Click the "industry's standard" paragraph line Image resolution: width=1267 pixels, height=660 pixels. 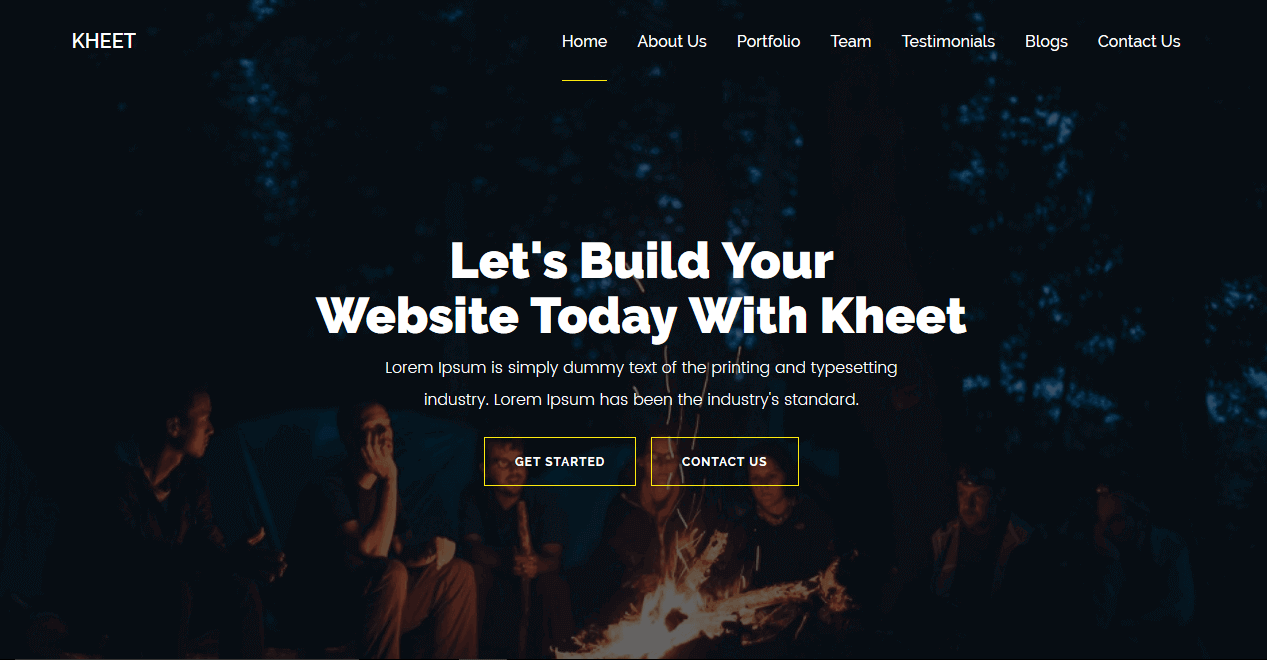coord(641,399)
